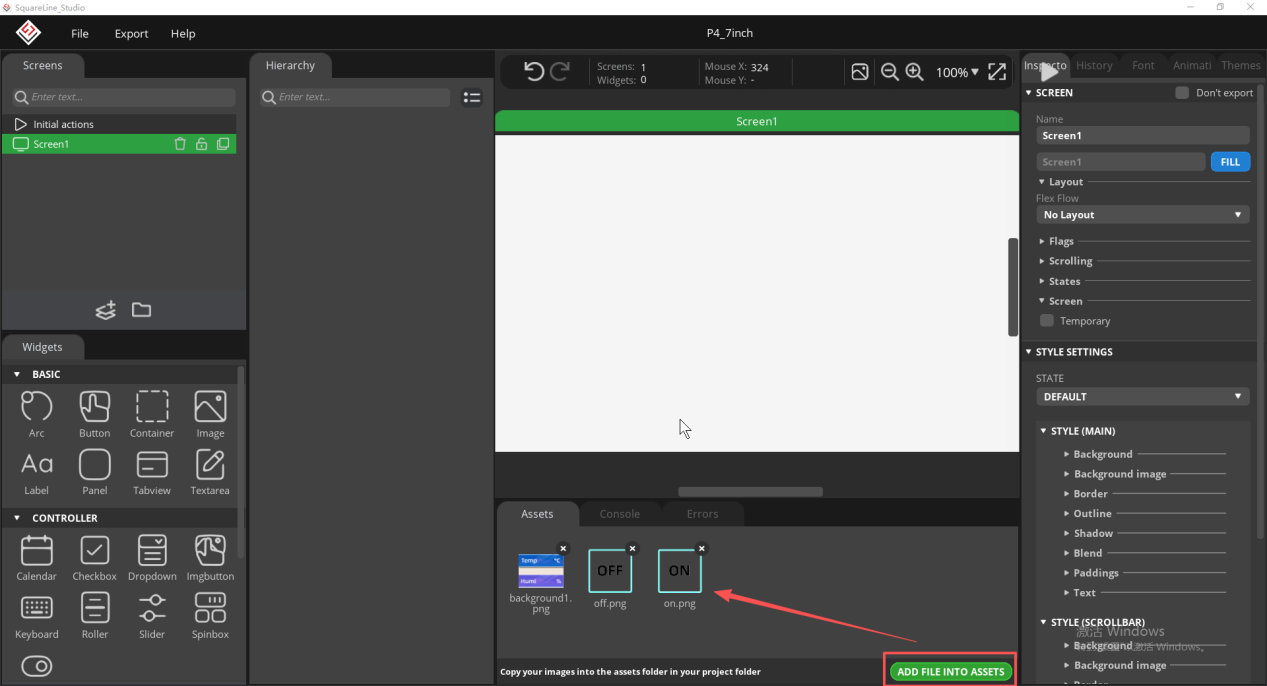Click the zoom in magnifier
The height and width of the screenshot is (686, 1267).
[x=914, y=72]
